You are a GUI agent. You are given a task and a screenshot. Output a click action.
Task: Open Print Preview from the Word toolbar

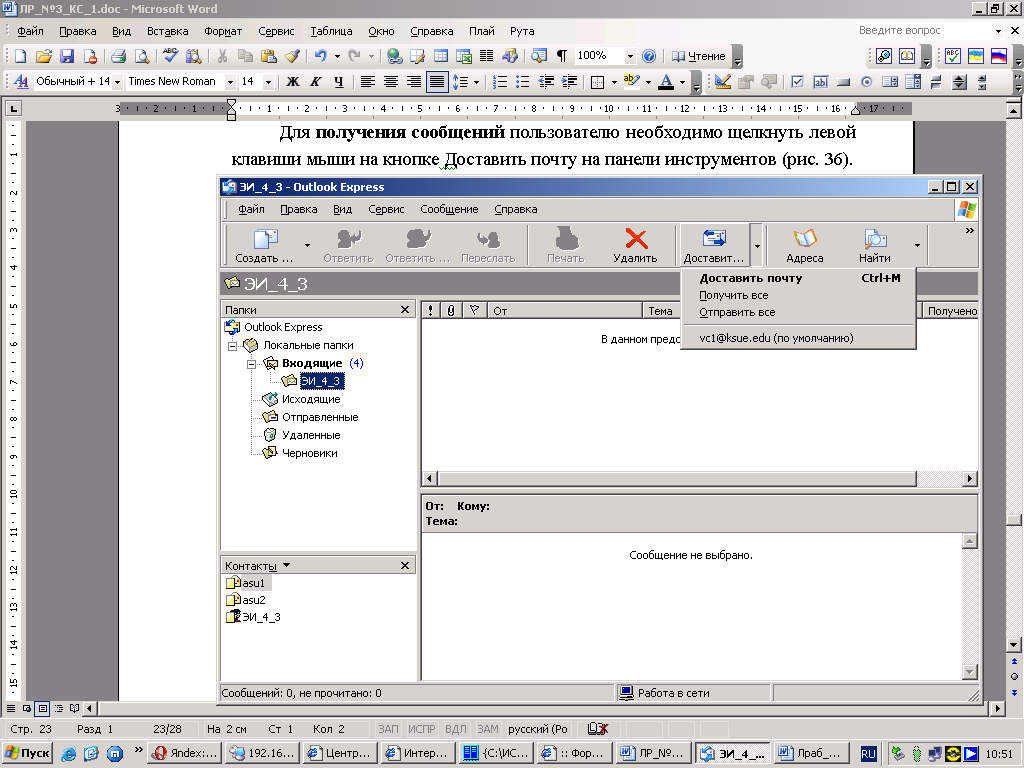[x=141, y=56]
